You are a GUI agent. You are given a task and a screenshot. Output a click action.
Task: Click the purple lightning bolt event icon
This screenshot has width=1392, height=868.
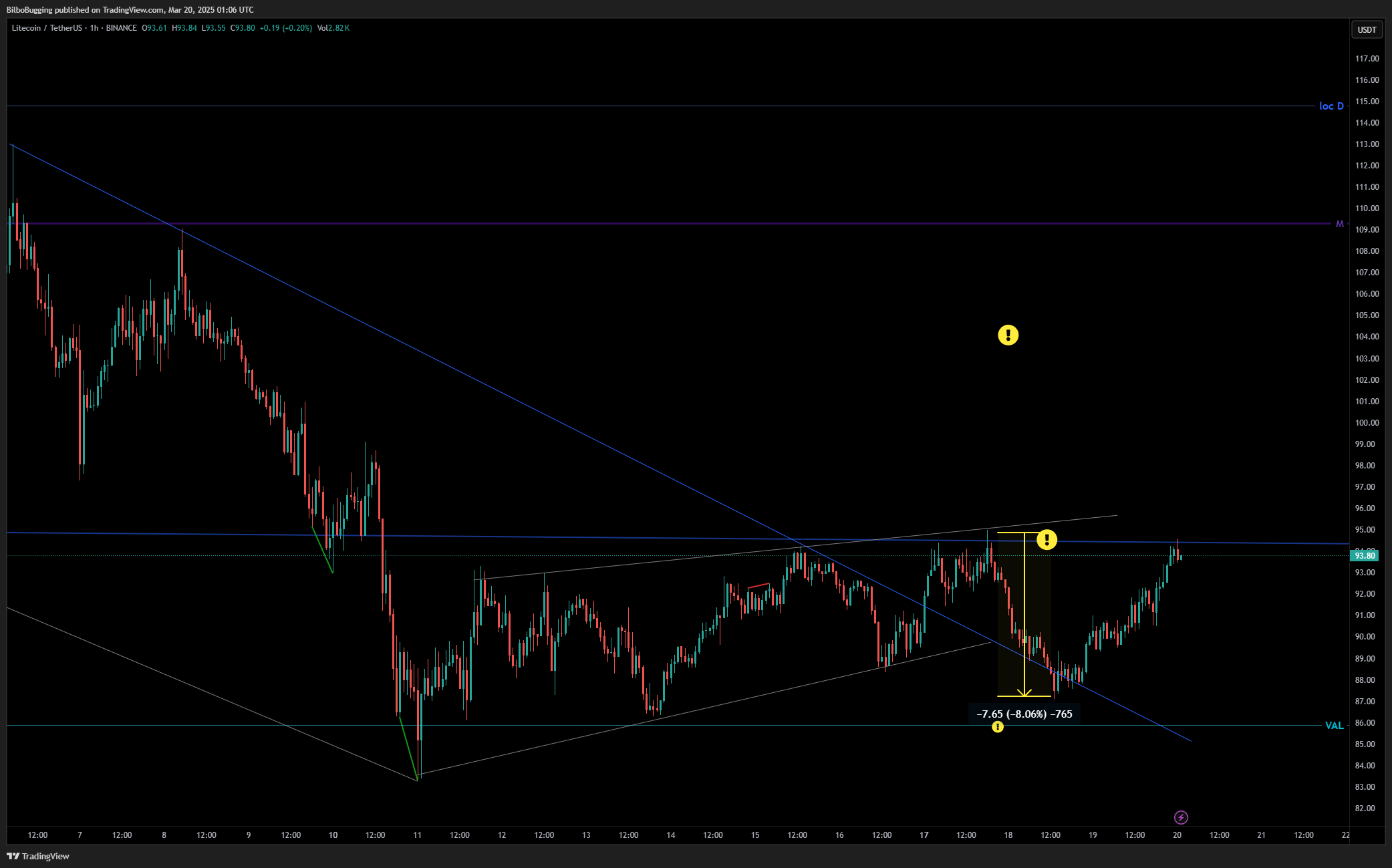(1181, 817)
